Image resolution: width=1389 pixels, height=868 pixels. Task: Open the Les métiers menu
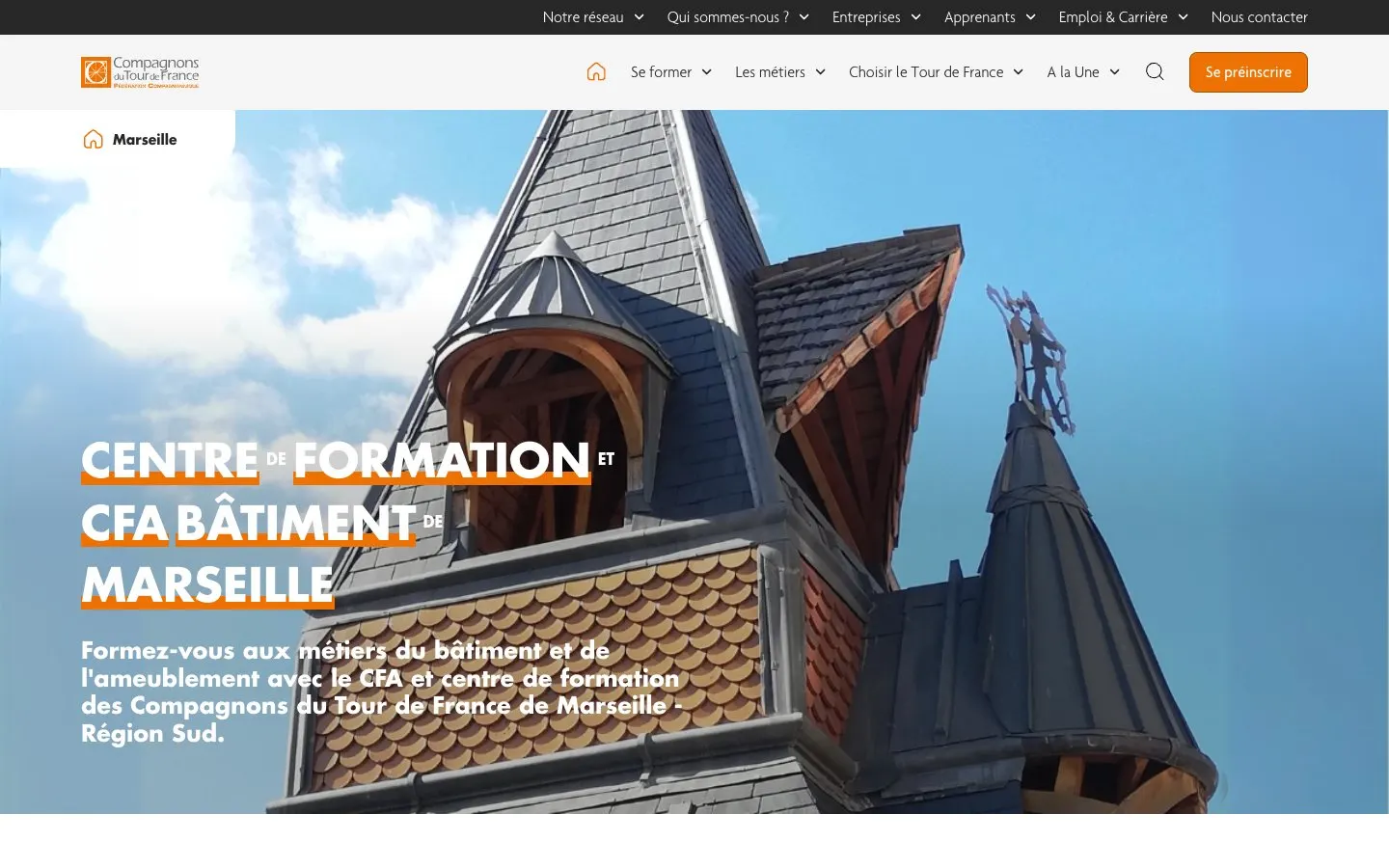(x=770, y=72)
